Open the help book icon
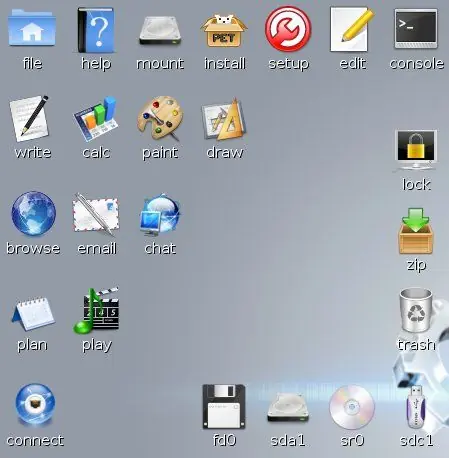Screen dimensions: 449x458 96,30
